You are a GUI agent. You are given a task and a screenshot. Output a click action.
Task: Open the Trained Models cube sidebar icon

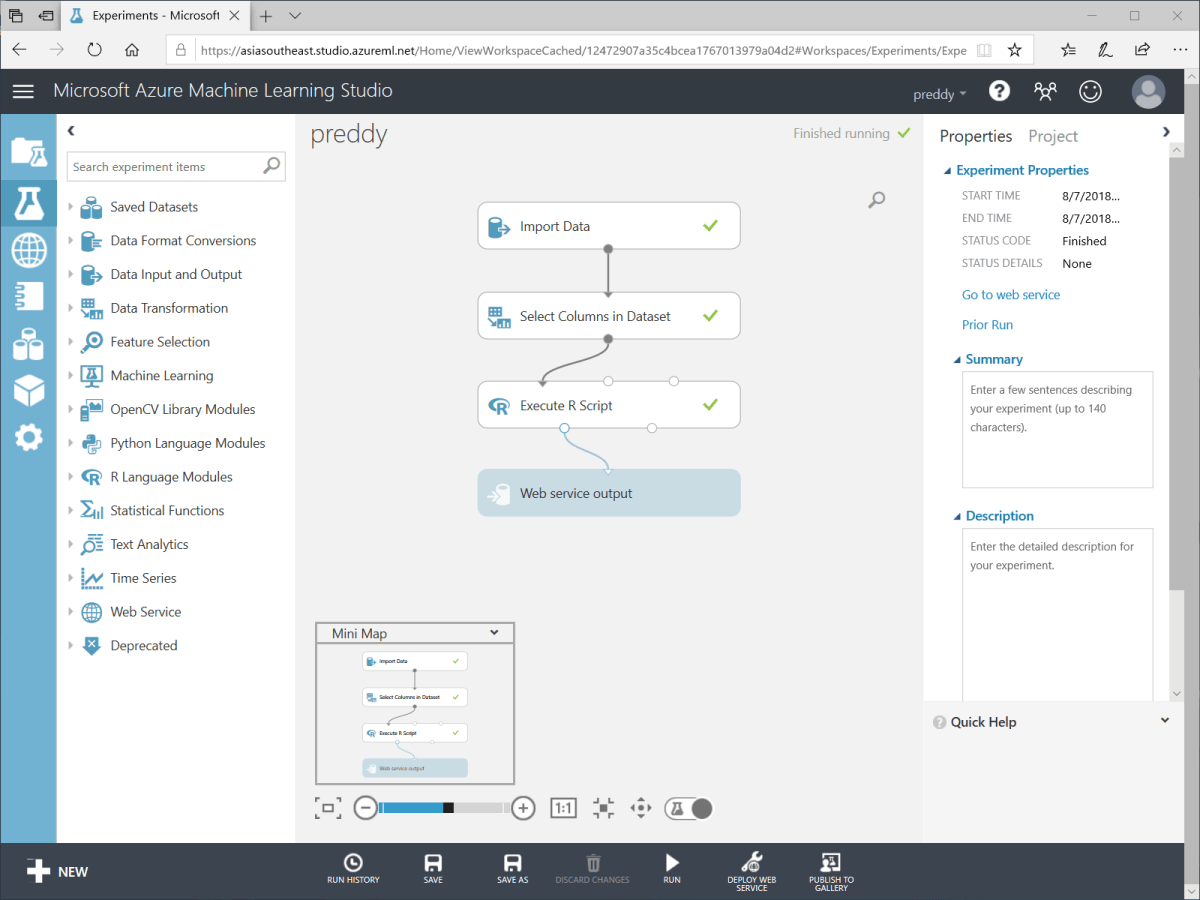click(x=28, y=390)
